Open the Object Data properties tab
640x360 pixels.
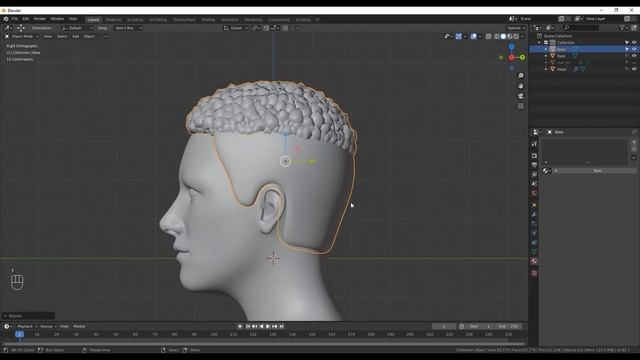click(x=534, y=252)
